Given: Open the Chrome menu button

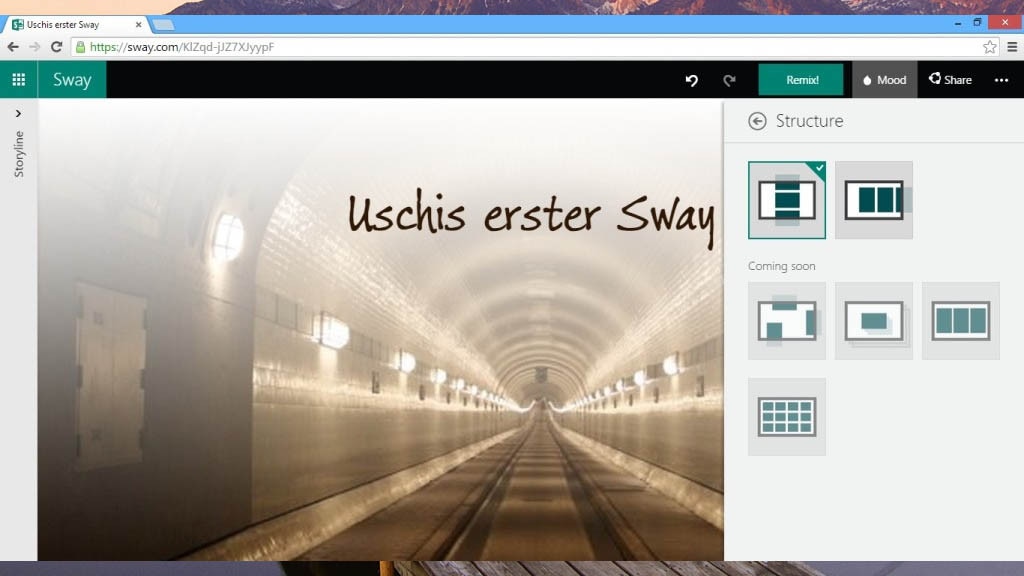Looking at the screenshot, I should (1012, 47).
